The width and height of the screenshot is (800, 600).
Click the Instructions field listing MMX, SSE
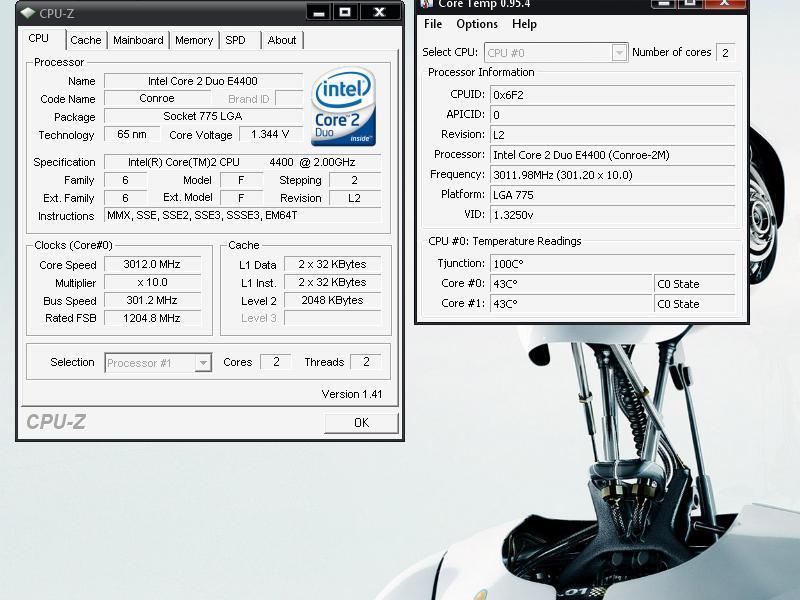click(242, 215)
